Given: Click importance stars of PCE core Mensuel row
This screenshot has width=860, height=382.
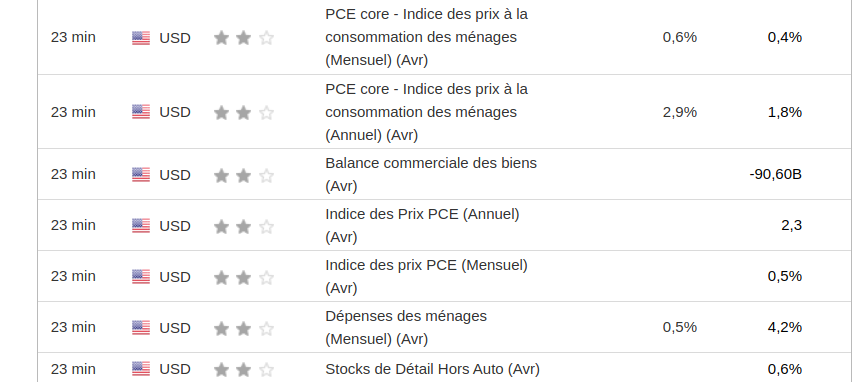Looking at the screenshot, I should pyautogui.click(x=244, y=38).
